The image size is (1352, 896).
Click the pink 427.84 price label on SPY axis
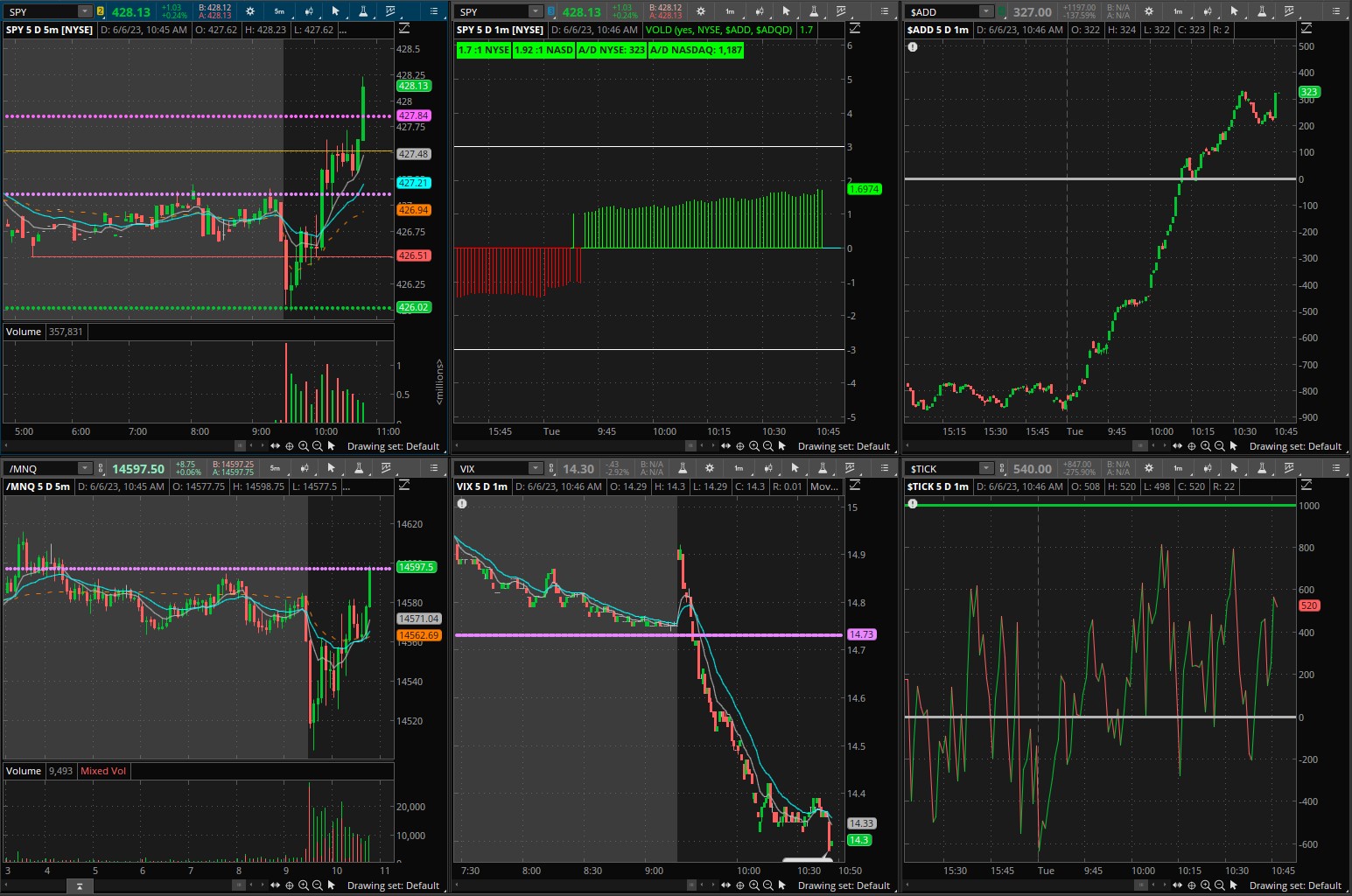[413, 115]
